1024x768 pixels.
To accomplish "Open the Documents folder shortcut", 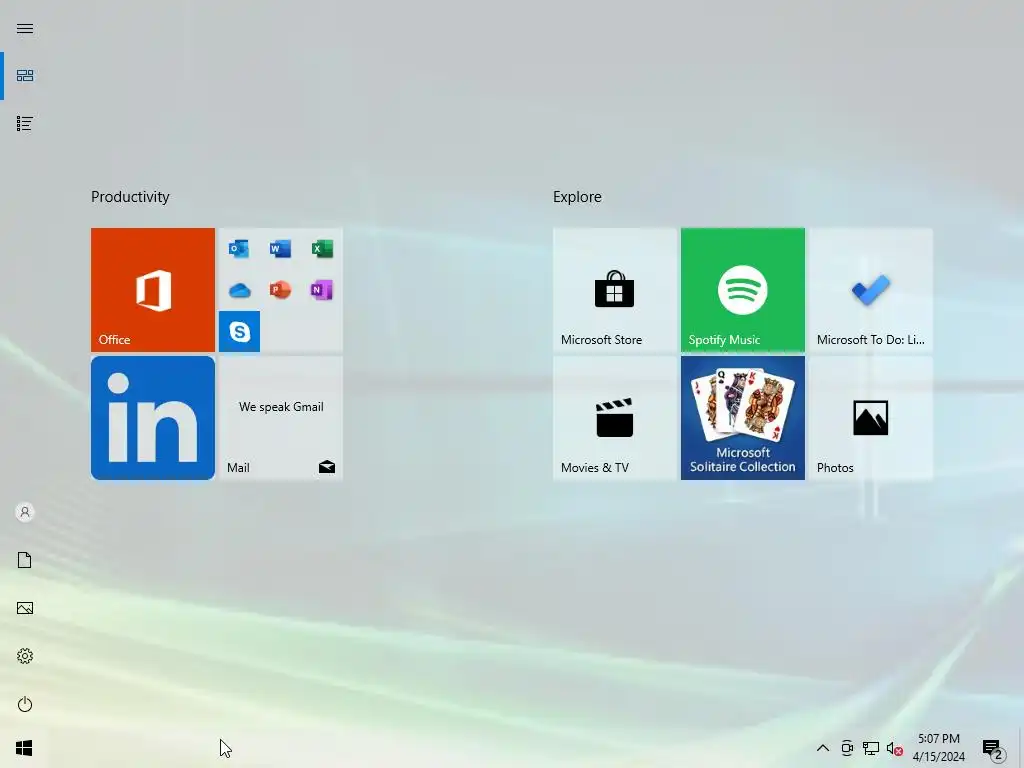I will [x=25, y=560].
